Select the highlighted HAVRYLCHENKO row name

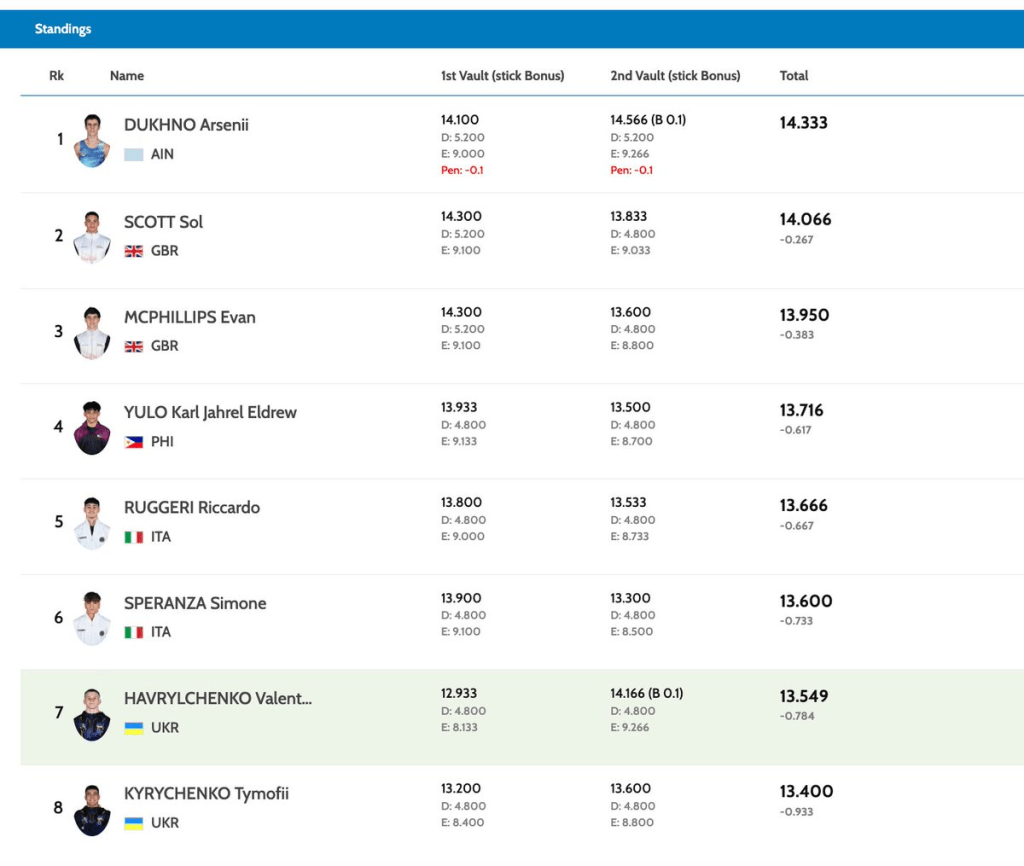click(x=218, y=699)
